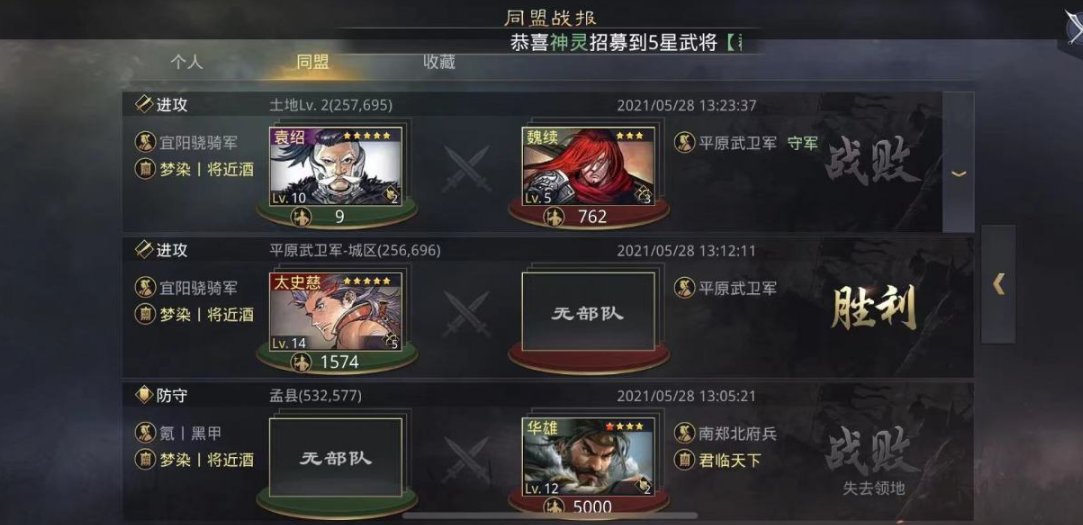Click crossed swords icon in second report
This screenshot has width=1083, height=525.
pos(467,314)
